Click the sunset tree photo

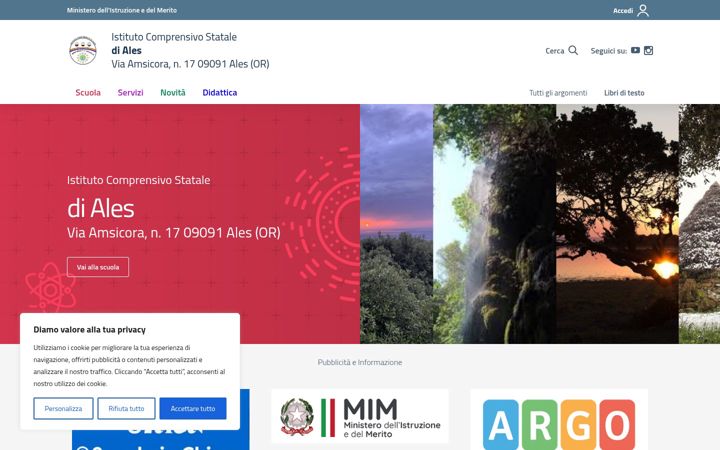tap(617, 224)
